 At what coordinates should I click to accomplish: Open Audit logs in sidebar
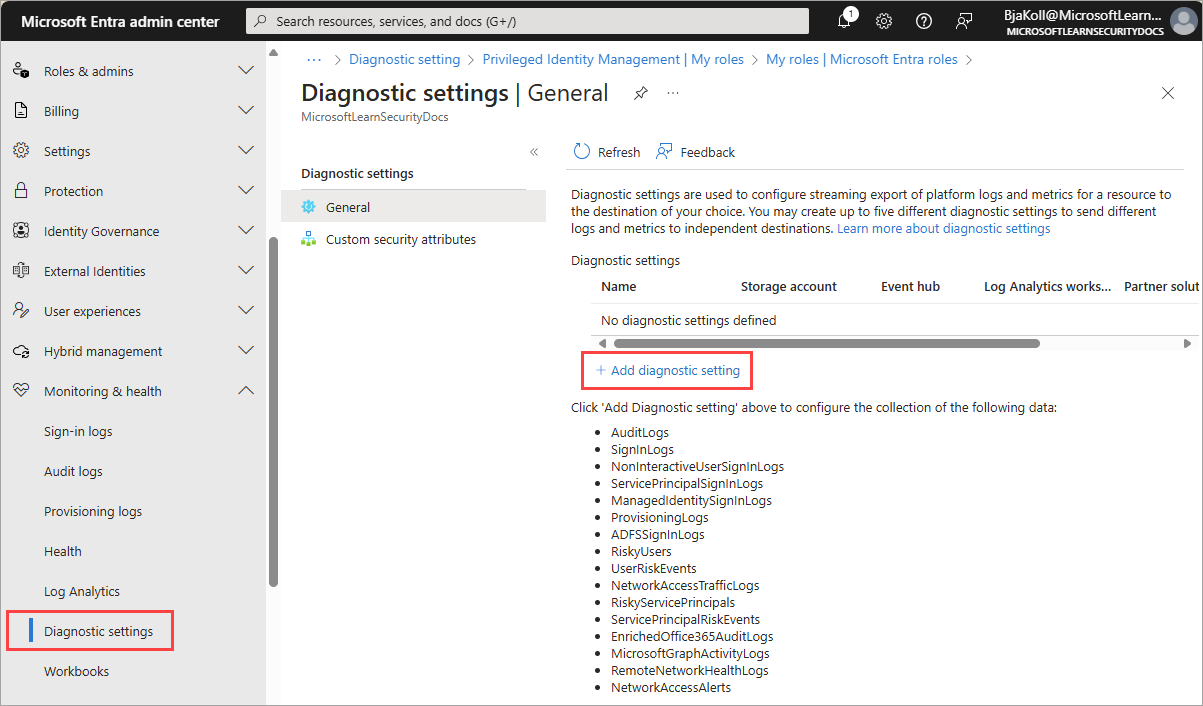click(73, 471)
